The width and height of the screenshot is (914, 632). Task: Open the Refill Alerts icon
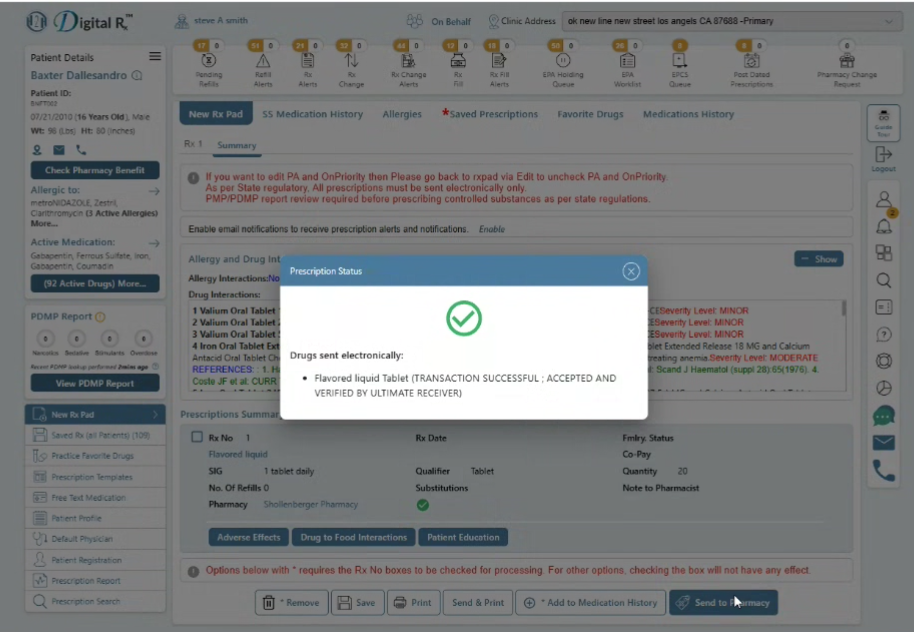(263, 60)
